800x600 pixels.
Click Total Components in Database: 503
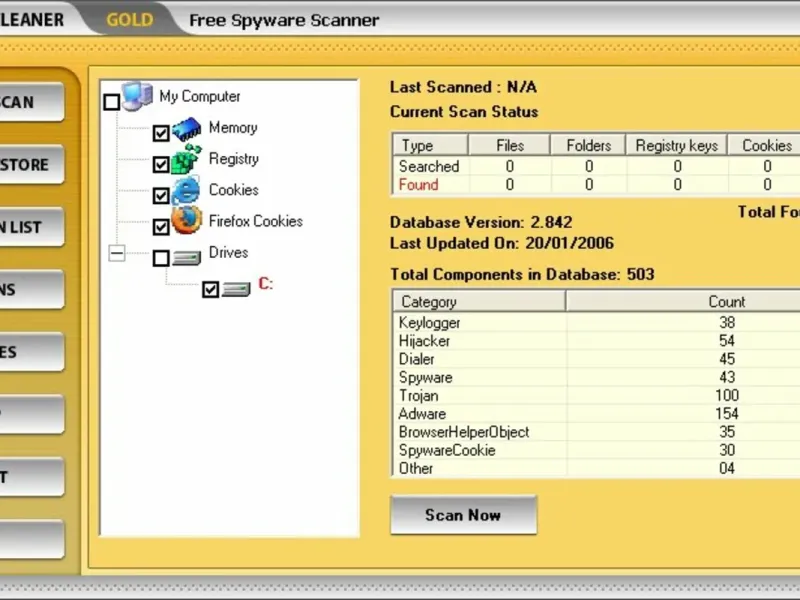coord(522,274)
